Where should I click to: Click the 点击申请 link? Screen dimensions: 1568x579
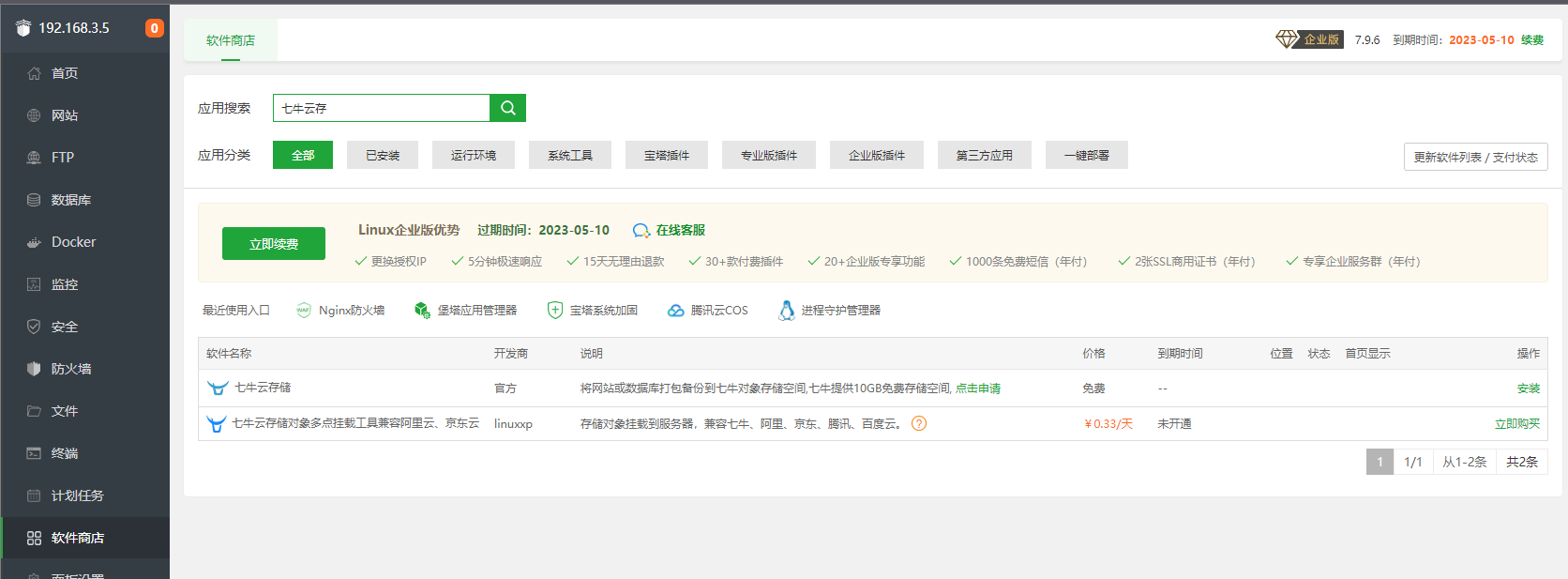[x=978, y=389]
